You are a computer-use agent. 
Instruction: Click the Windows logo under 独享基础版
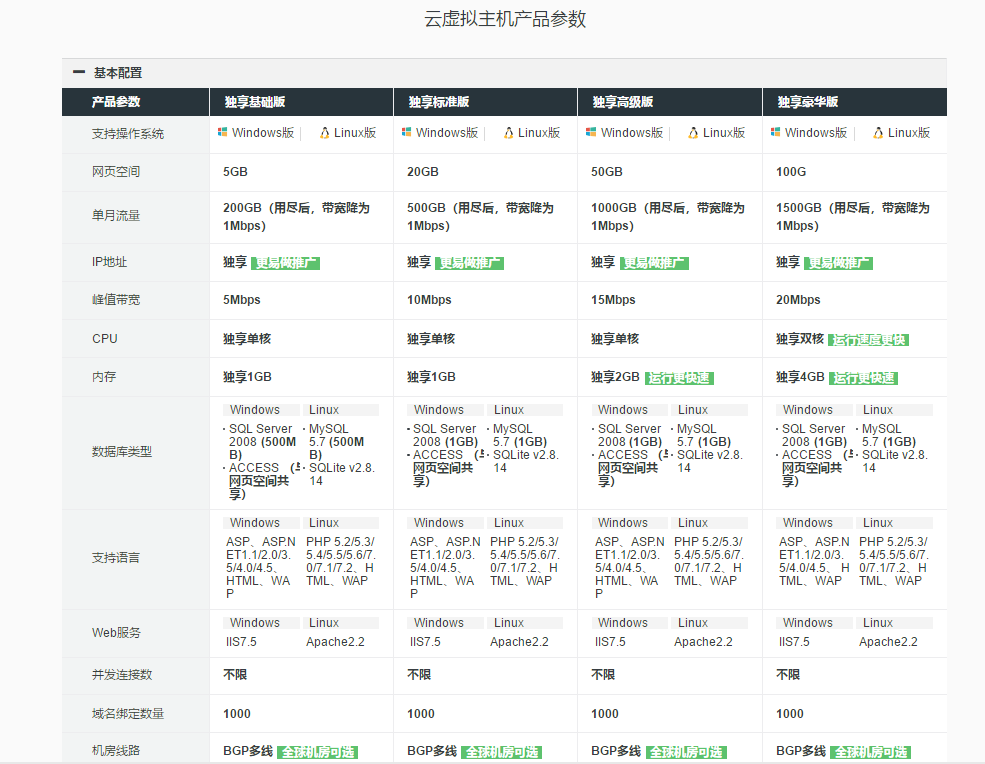point(222,132)
